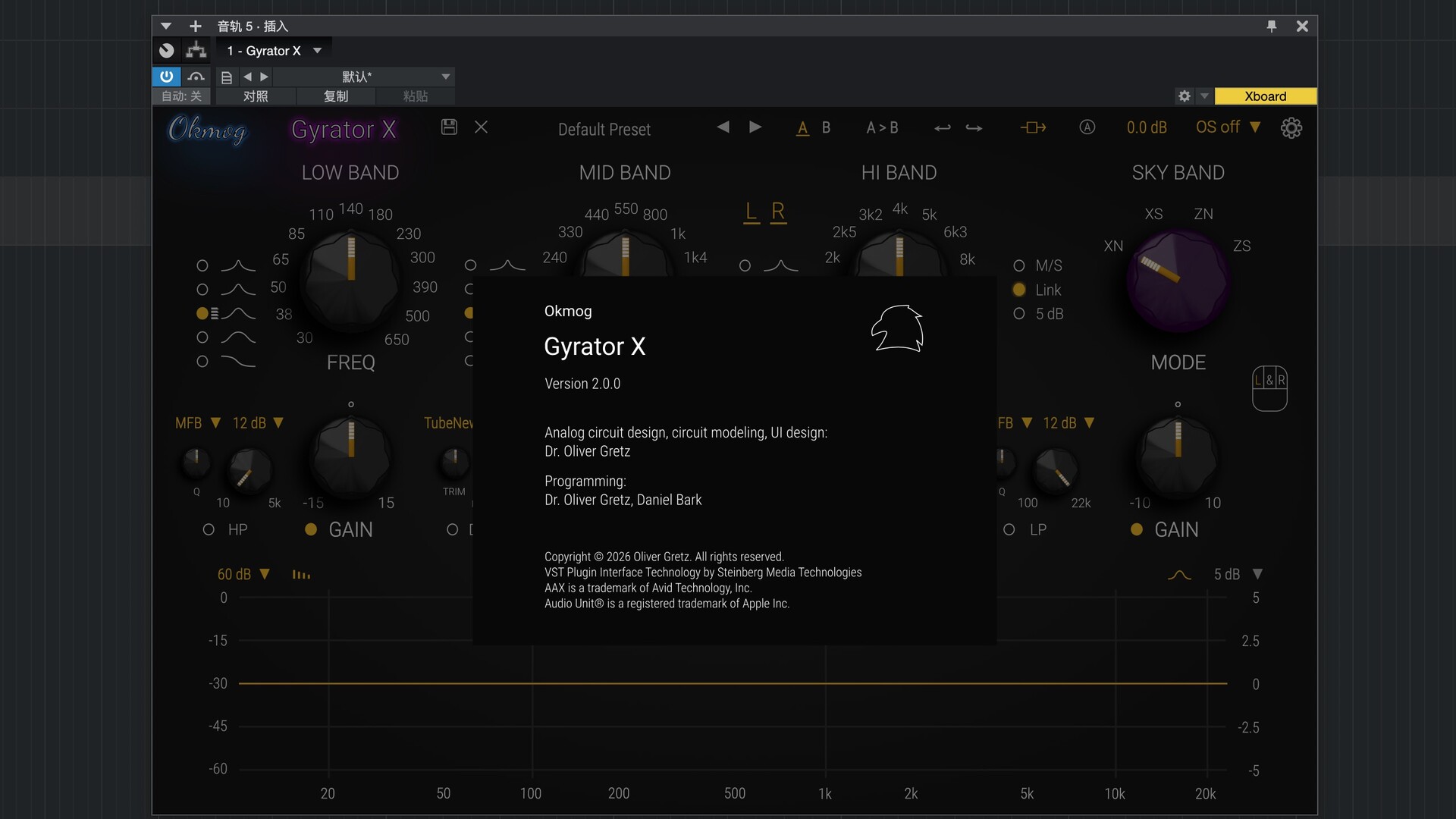1456x819 pixels.
Task: Select the M/S radio option
Action: tap(1019, 265)
